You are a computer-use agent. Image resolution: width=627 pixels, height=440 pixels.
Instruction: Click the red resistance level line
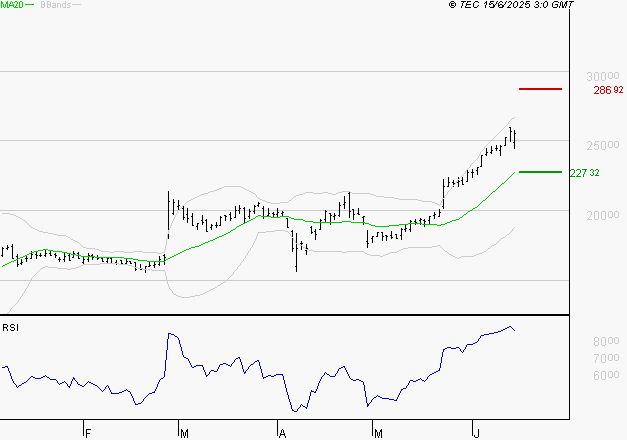[x=540, y=89]
